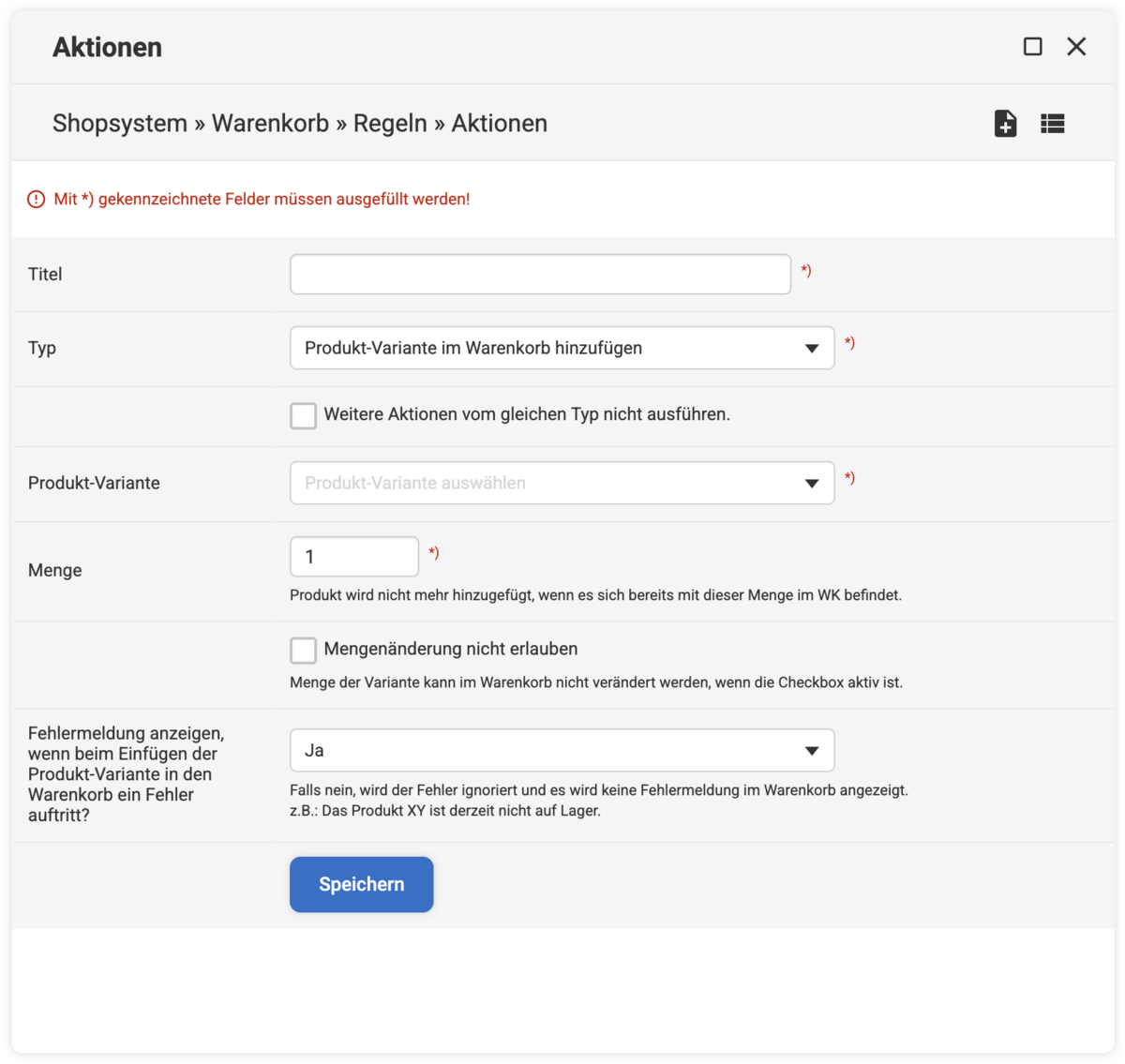Click the 'Falls nein, wird der Fehler' hint
Viewport: 1125px width, 1064px height.
point(599,790)
